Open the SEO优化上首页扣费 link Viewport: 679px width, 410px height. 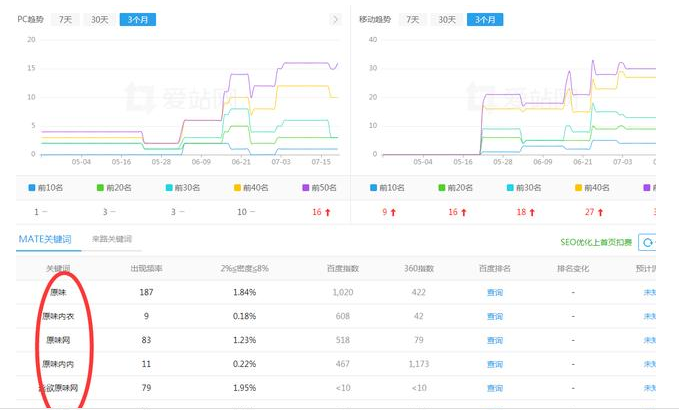598,242
